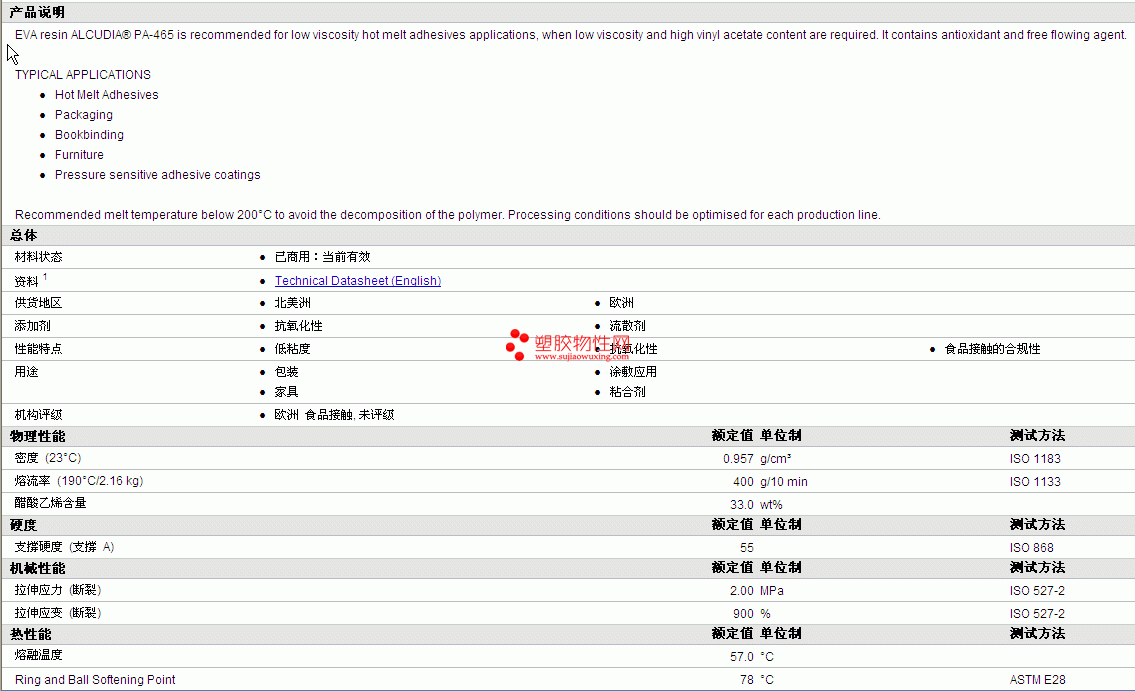Click the ISO 868 test method
This screenshot has width=1135, height=691.
[x=1031, y=548]
